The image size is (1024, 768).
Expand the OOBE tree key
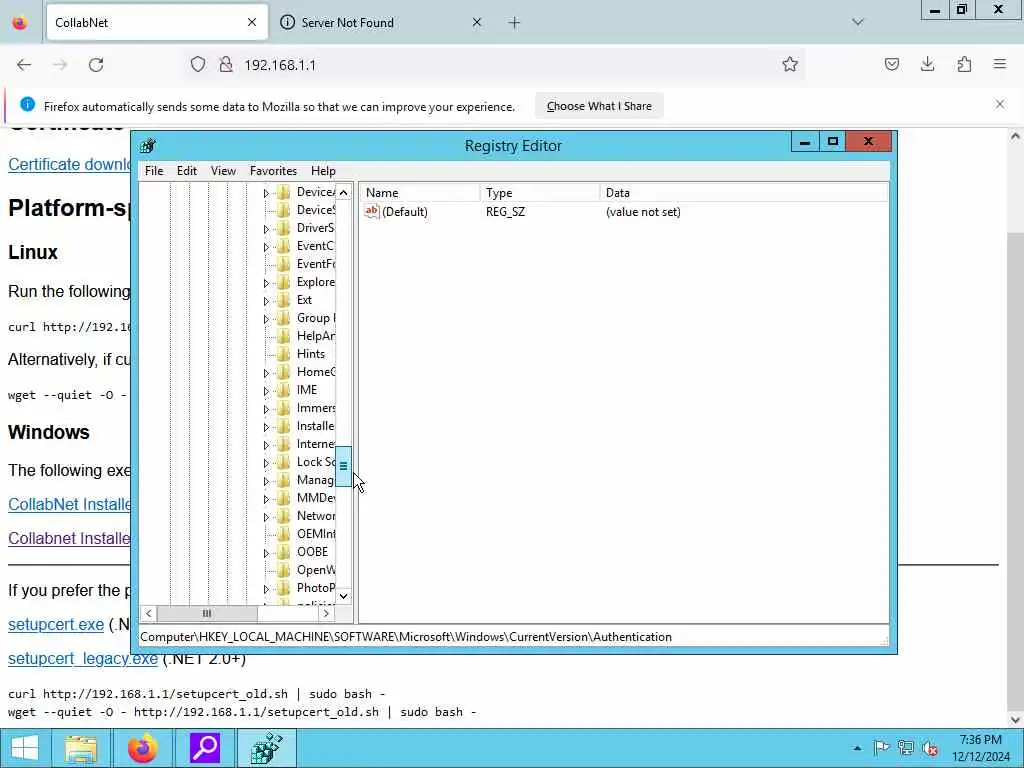pos(266,553)
